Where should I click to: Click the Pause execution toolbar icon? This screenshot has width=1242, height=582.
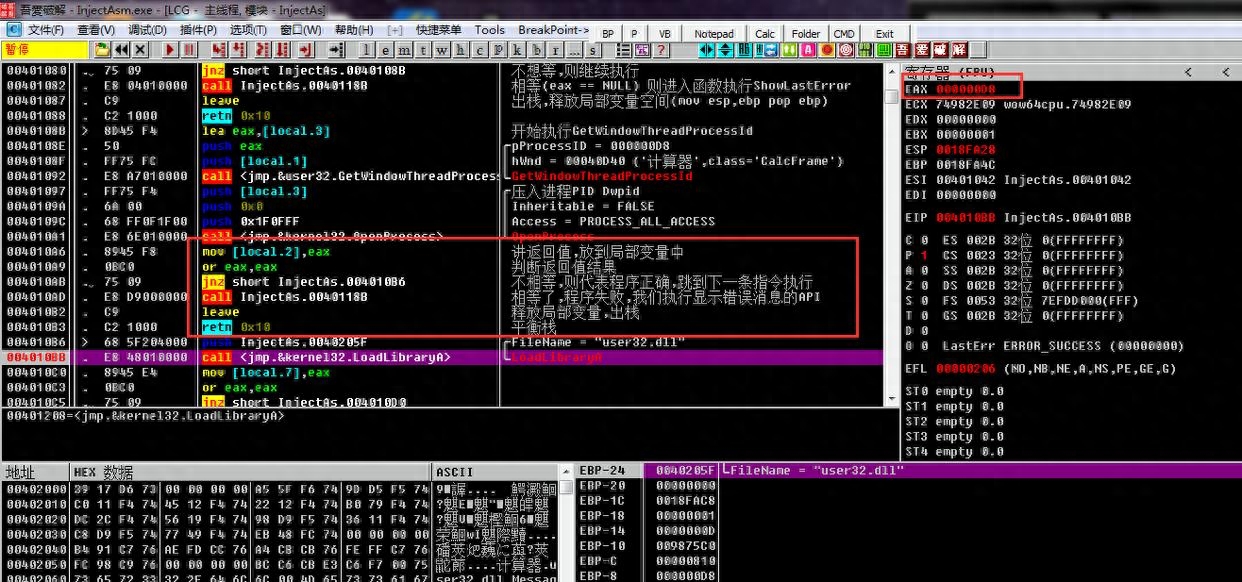pyautogui.click(x=189, y=49)
